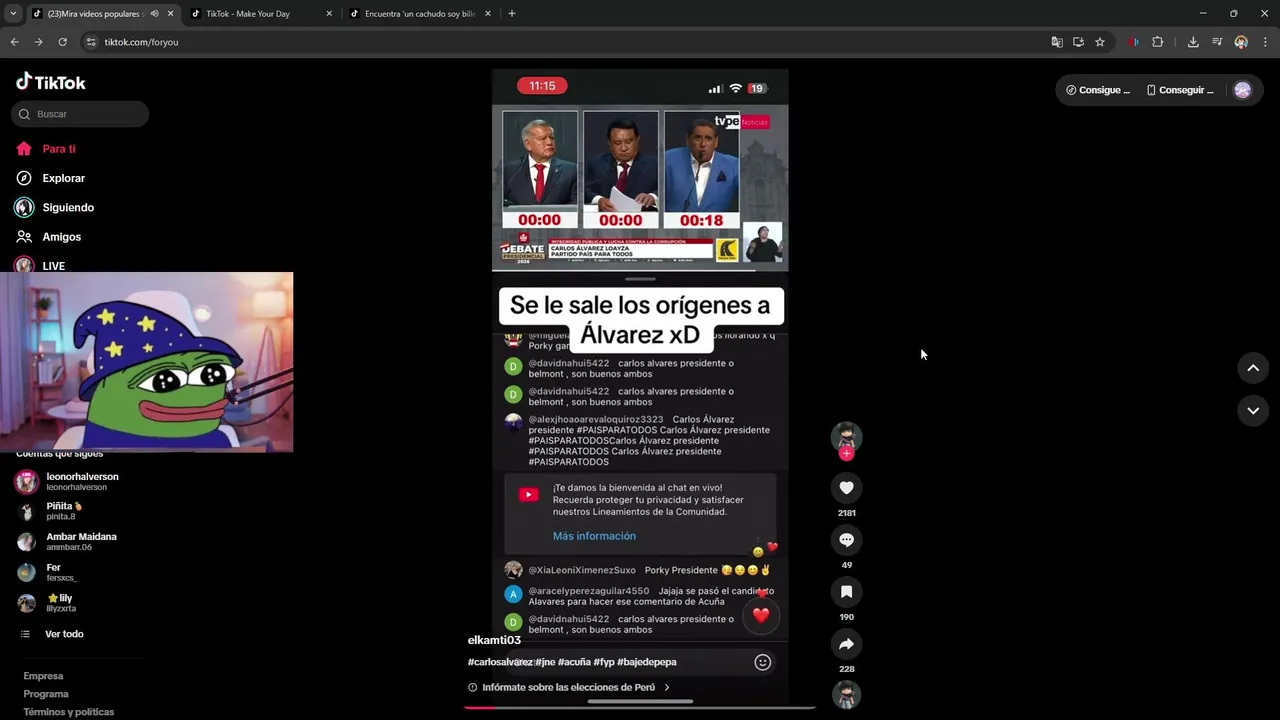This screenshot has height=720, width=1280.
Task: Open the browser downloads icon
Action: 1193,42
